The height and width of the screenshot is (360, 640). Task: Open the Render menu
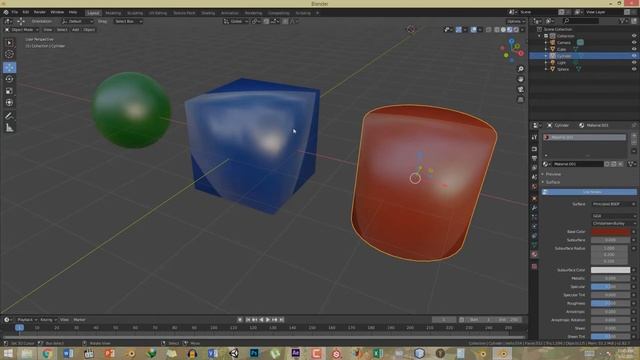point(40,12)
